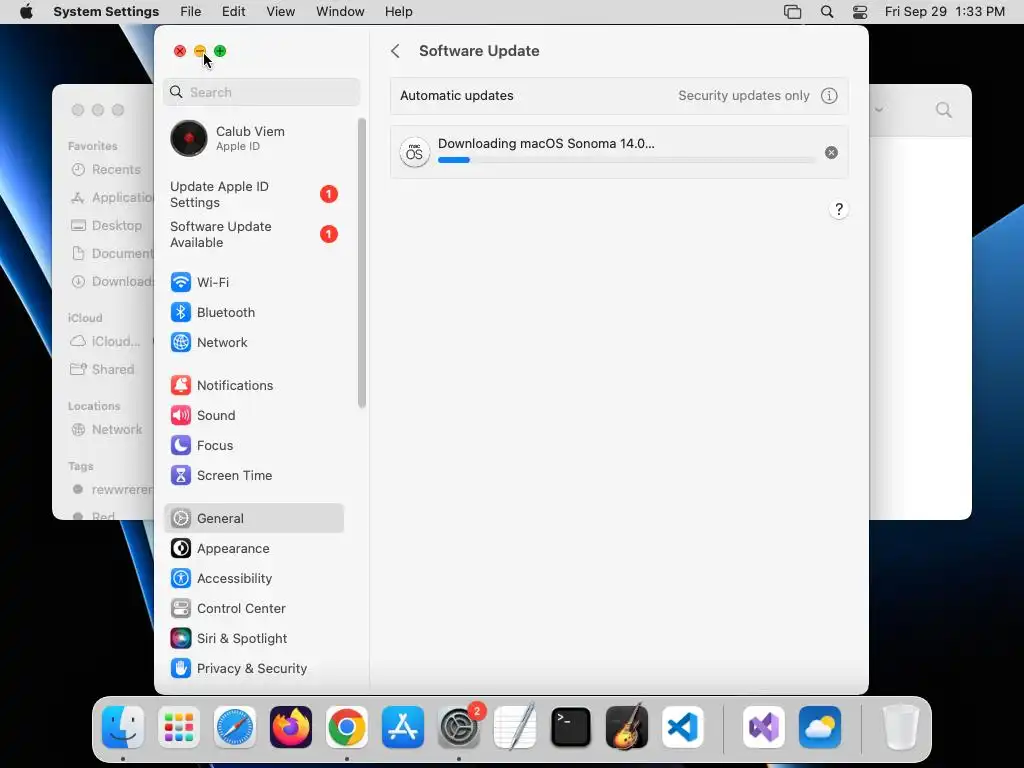Viewport: 1024px width, 768px height.
Task: Open the System Settings menu
Action: pyautogui.click(x=106, y=12)
